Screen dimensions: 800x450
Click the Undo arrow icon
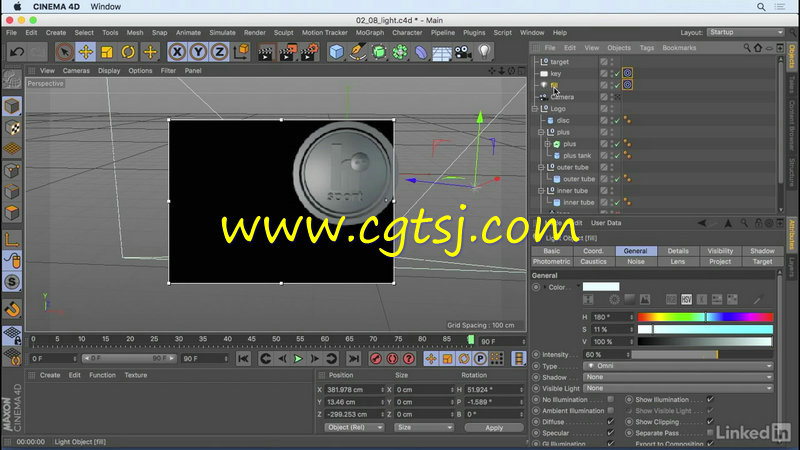(x=17, y=52)
